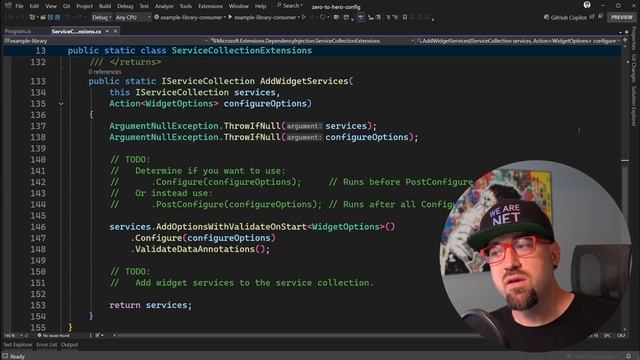Click the bookmark toolbar icon
Viewport: 640px width, 360px height.
[x=404, y=18]
